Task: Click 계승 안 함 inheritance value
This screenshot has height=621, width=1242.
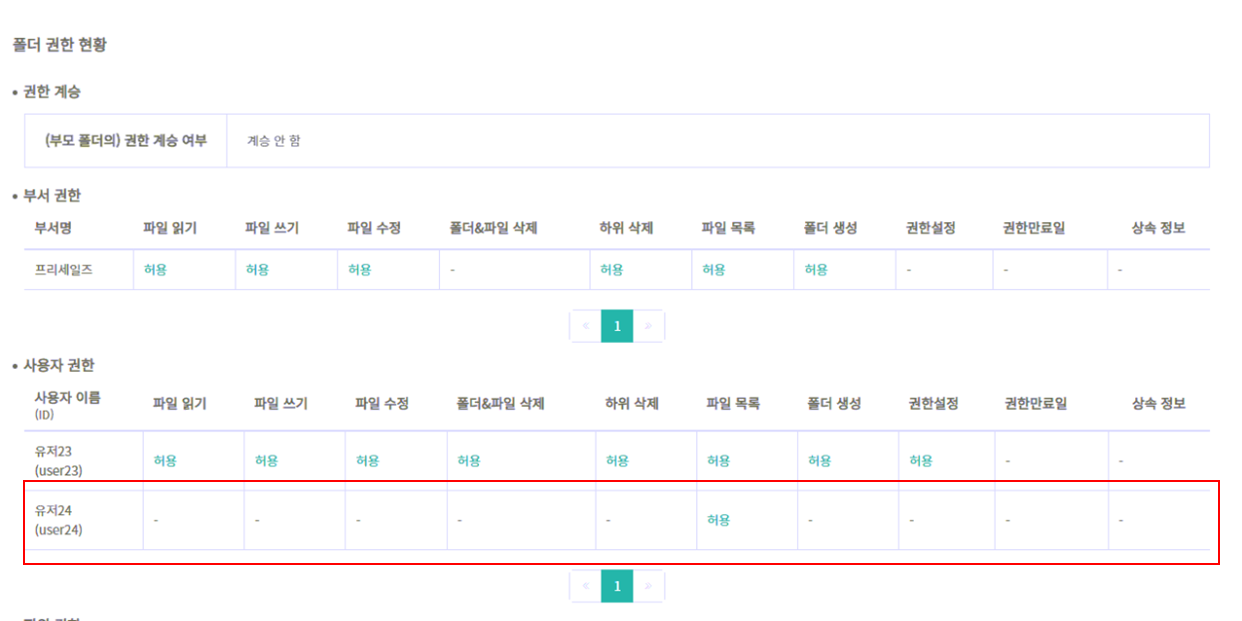Action: tap(274, 141)
